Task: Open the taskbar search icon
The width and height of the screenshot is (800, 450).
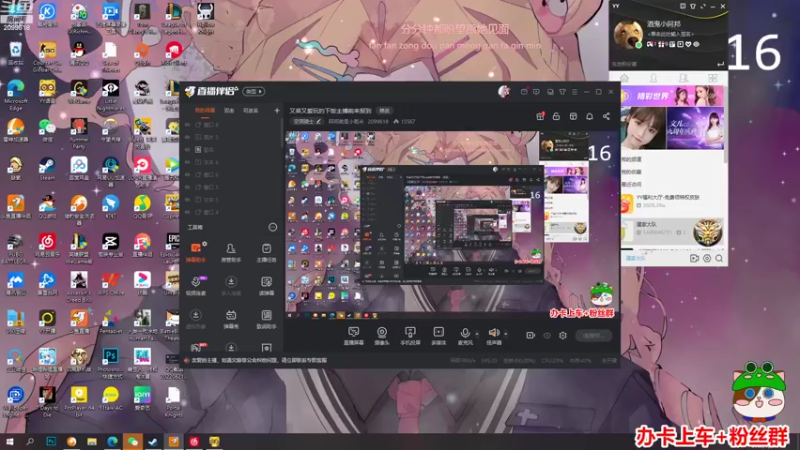Action: [x=30, y=441]
